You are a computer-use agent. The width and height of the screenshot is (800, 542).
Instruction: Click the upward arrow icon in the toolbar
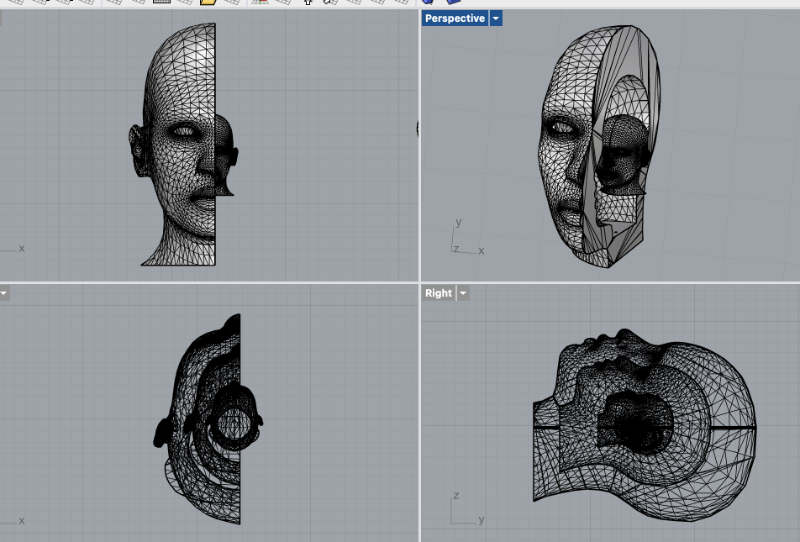pos(308,3)
